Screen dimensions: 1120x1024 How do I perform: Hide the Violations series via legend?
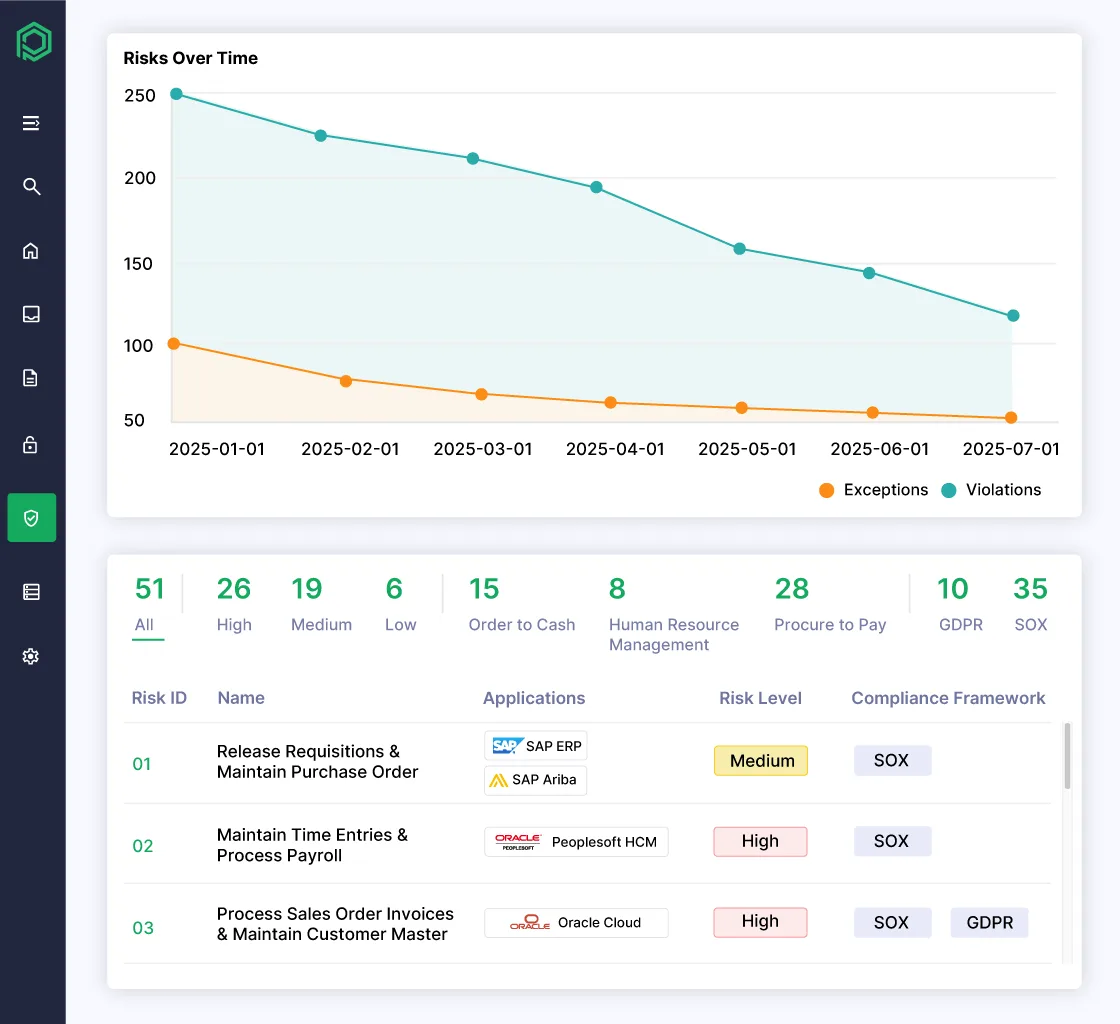990,490
